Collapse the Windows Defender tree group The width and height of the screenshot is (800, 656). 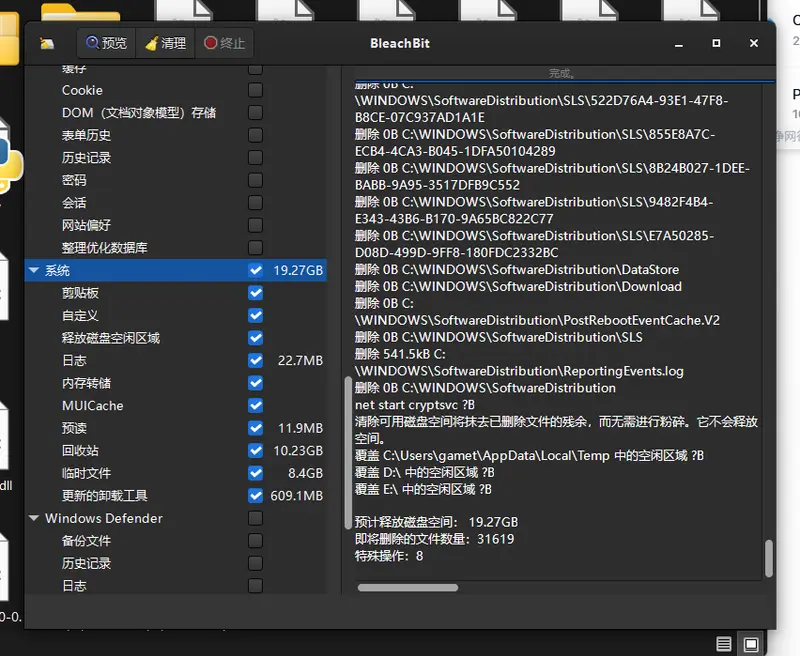click(x=34, y=518)
